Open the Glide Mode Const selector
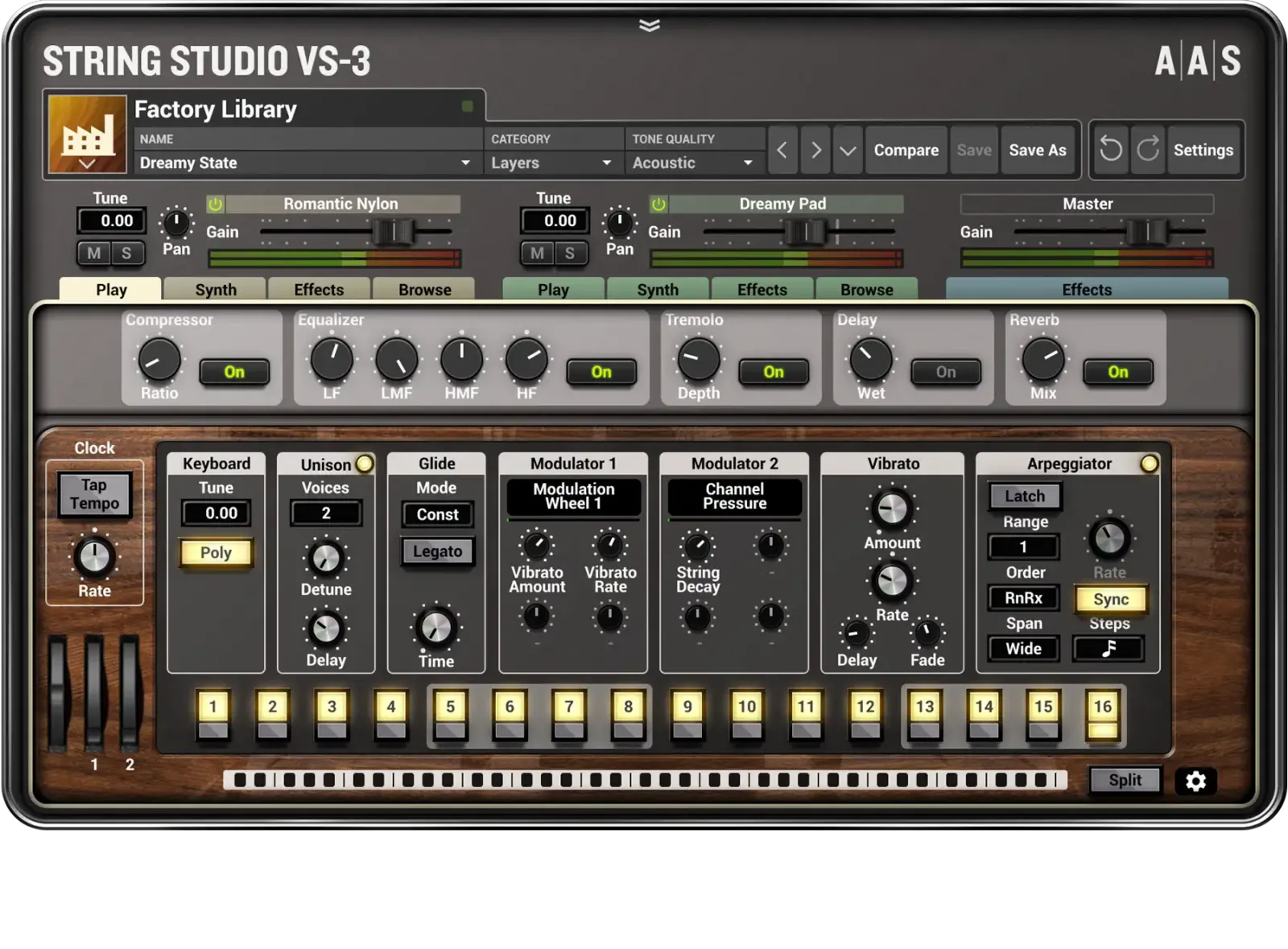 [438, 514]
